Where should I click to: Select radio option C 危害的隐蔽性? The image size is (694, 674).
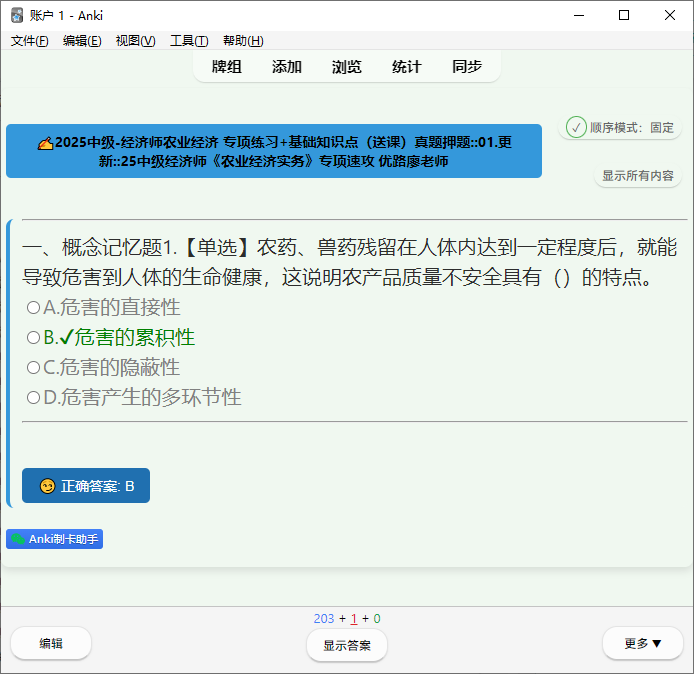click(x=33, y=367)
